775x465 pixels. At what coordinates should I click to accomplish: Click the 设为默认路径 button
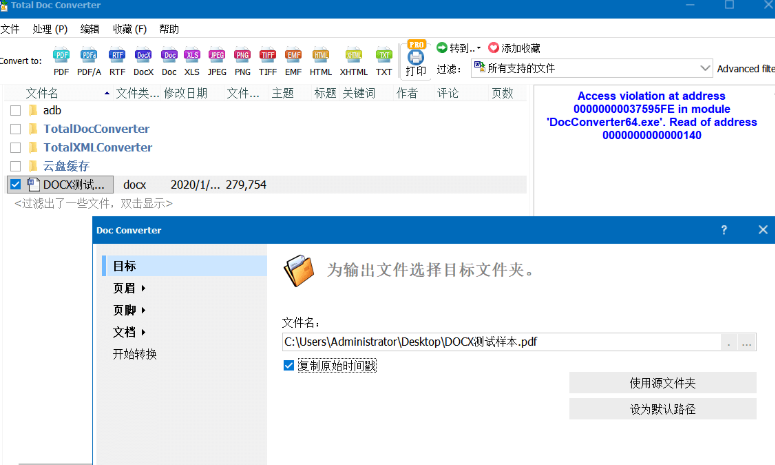click(x=662, y=409)
